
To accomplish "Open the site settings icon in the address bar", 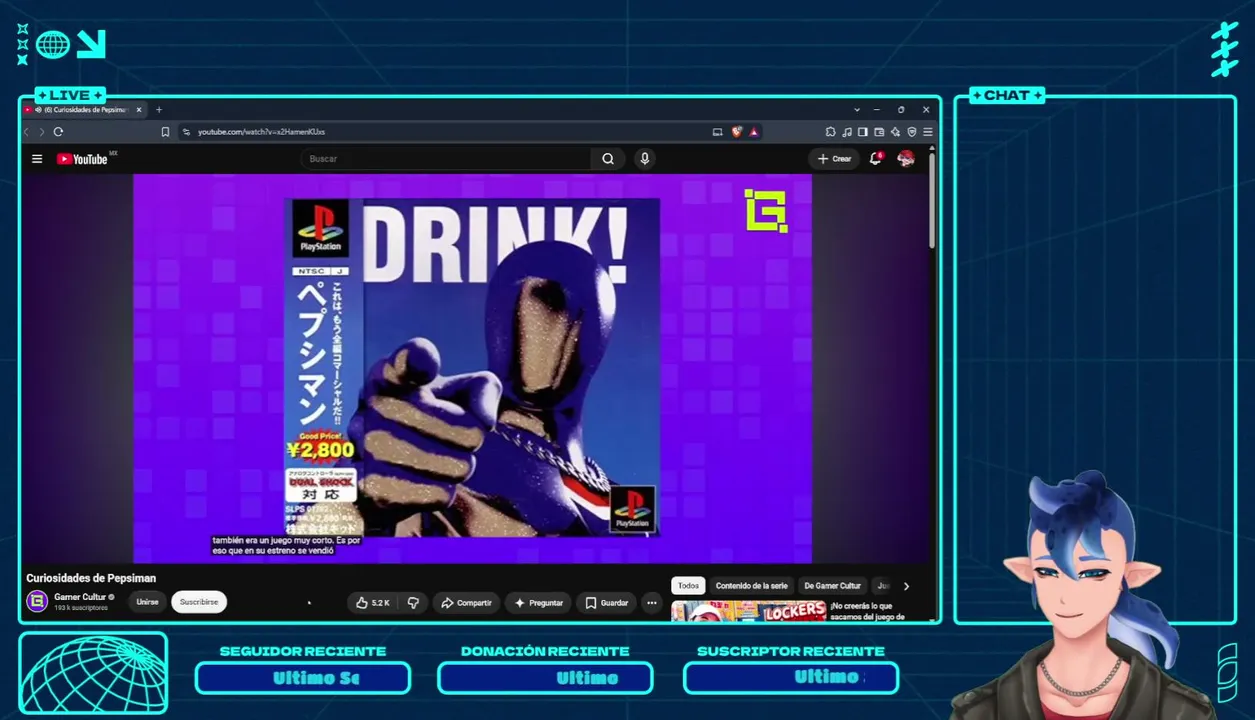I will tap(186, 132).
